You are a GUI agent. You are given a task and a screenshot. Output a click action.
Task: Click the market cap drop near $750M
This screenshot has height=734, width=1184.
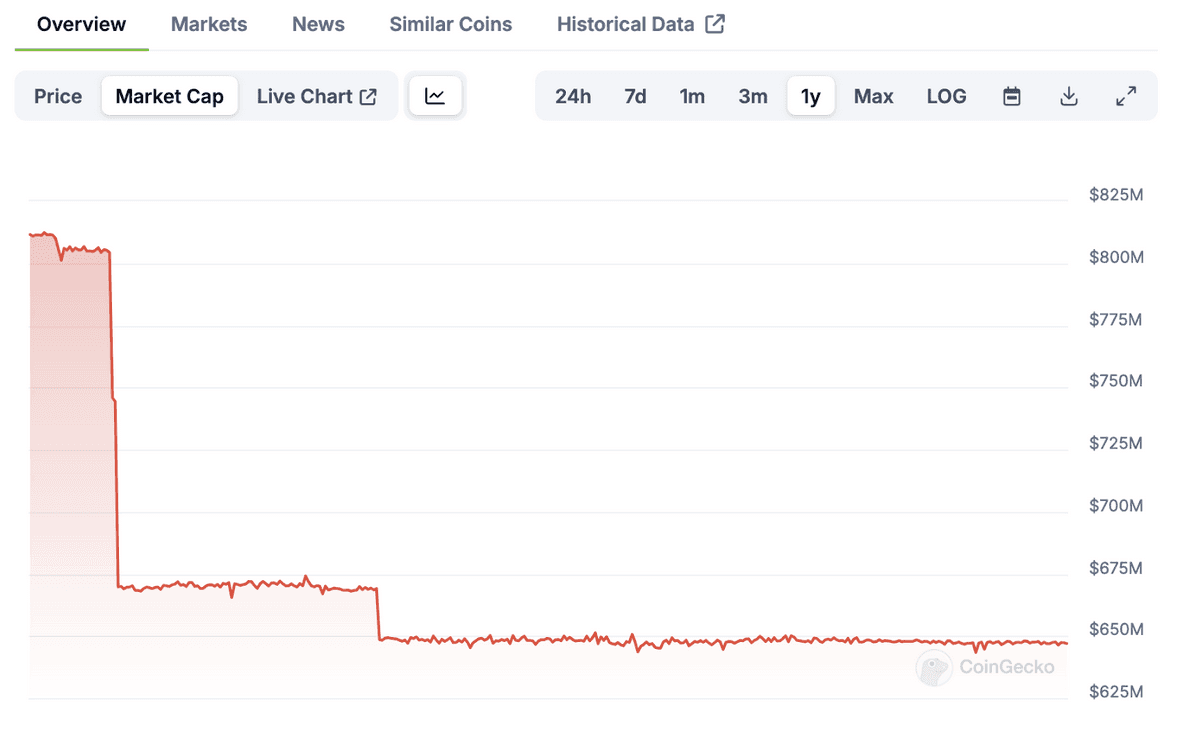[x=114, y=400]
